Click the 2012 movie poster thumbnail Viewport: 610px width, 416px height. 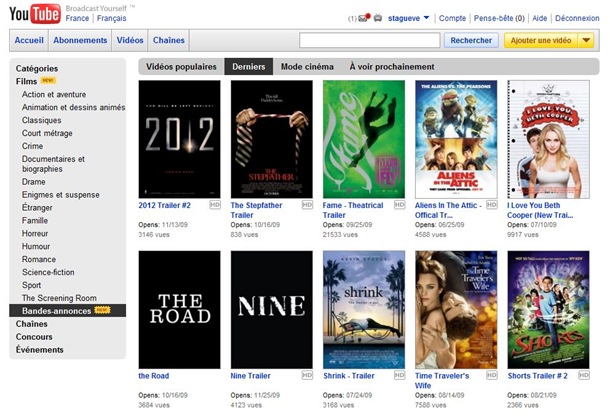coord(179,139)
